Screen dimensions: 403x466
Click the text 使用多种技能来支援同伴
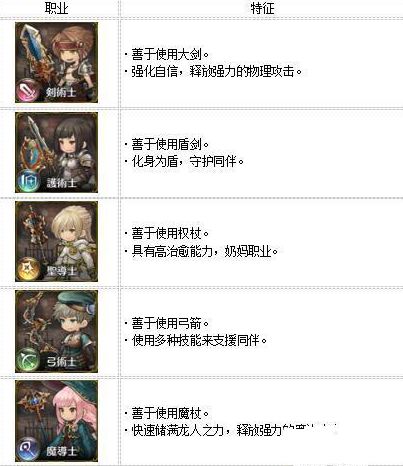point(196,340)
